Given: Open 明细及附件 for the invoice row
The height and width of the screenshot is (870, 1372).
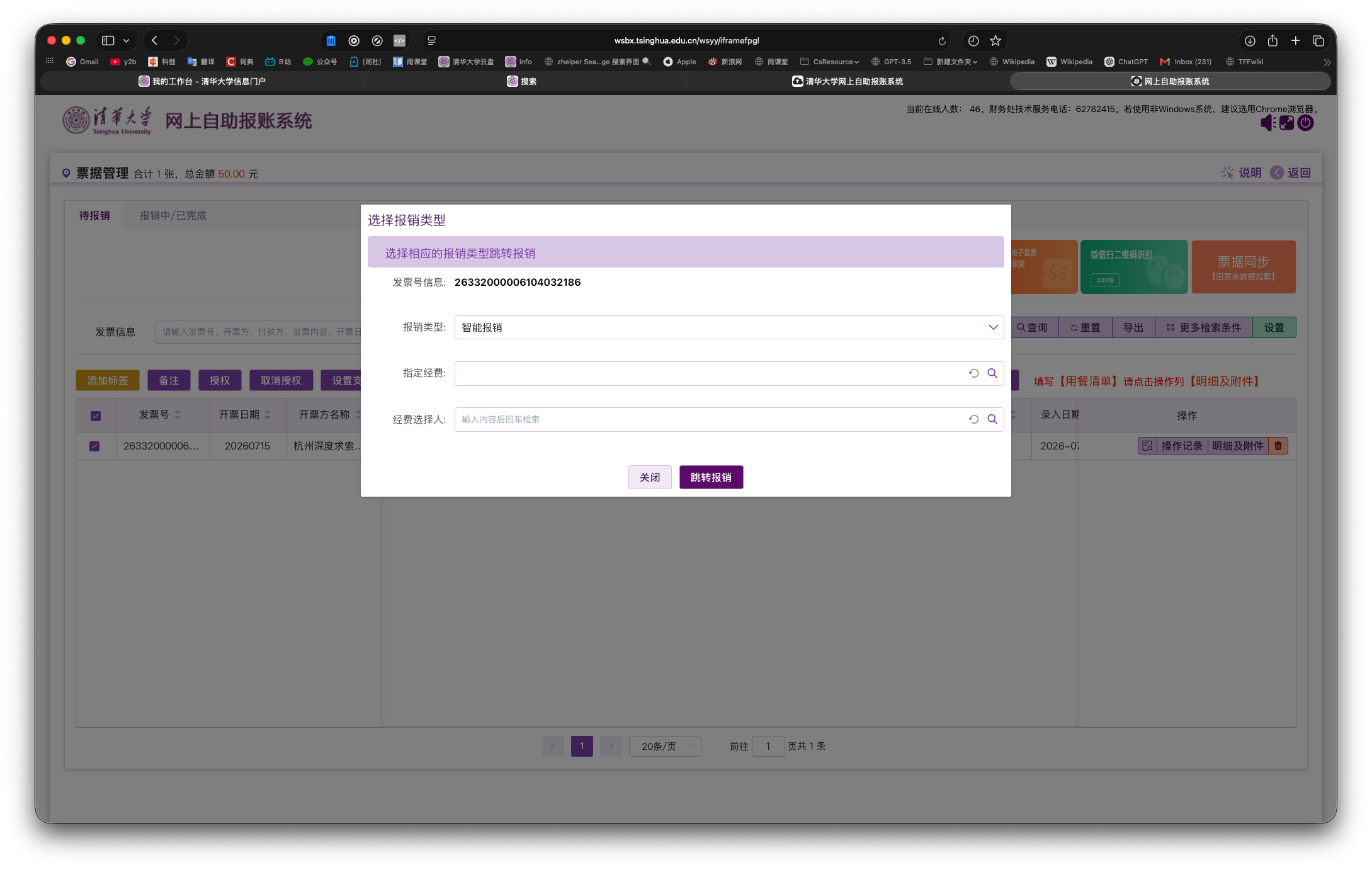Looking at the screenshot, I should (1238, 446).
